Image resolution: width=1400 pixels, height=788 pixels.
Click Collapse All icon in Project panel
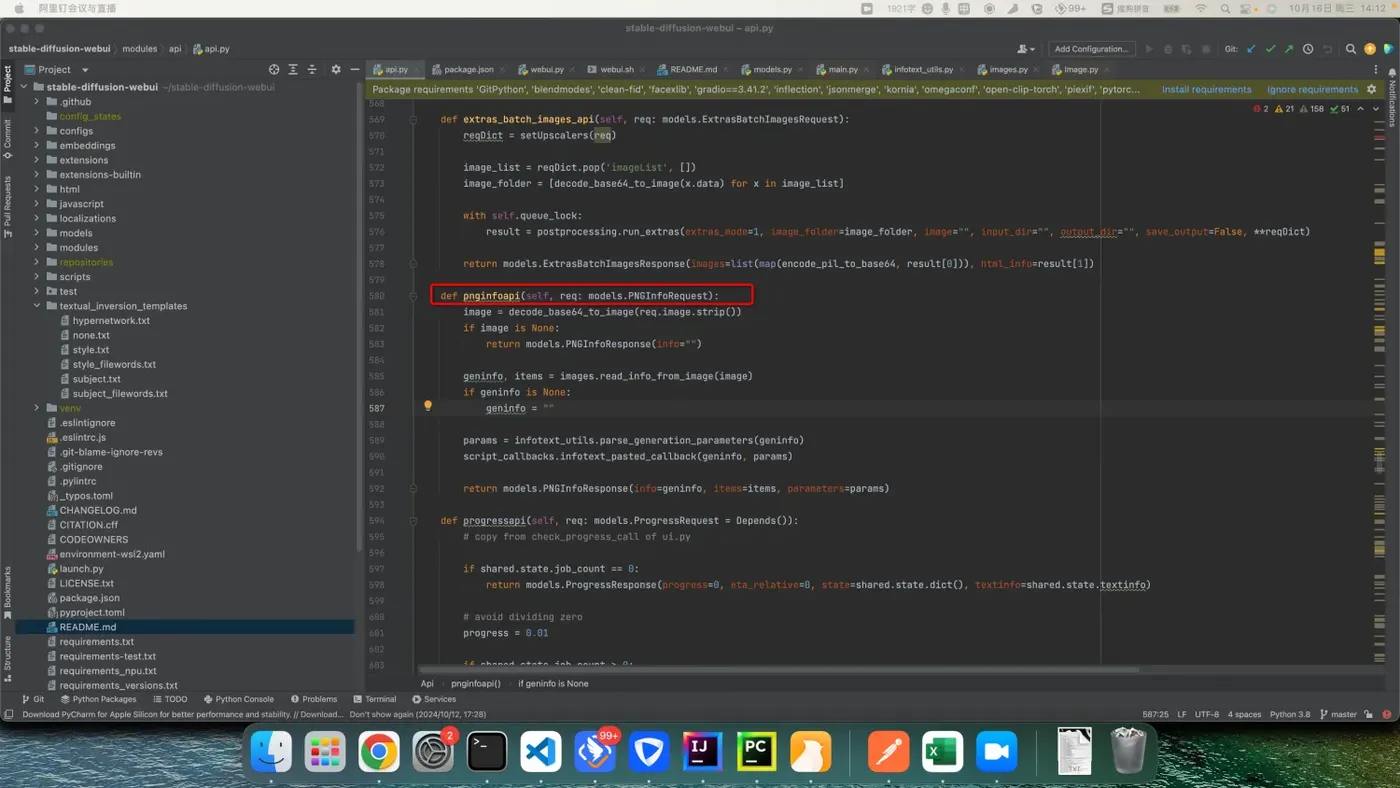point(312,70)
